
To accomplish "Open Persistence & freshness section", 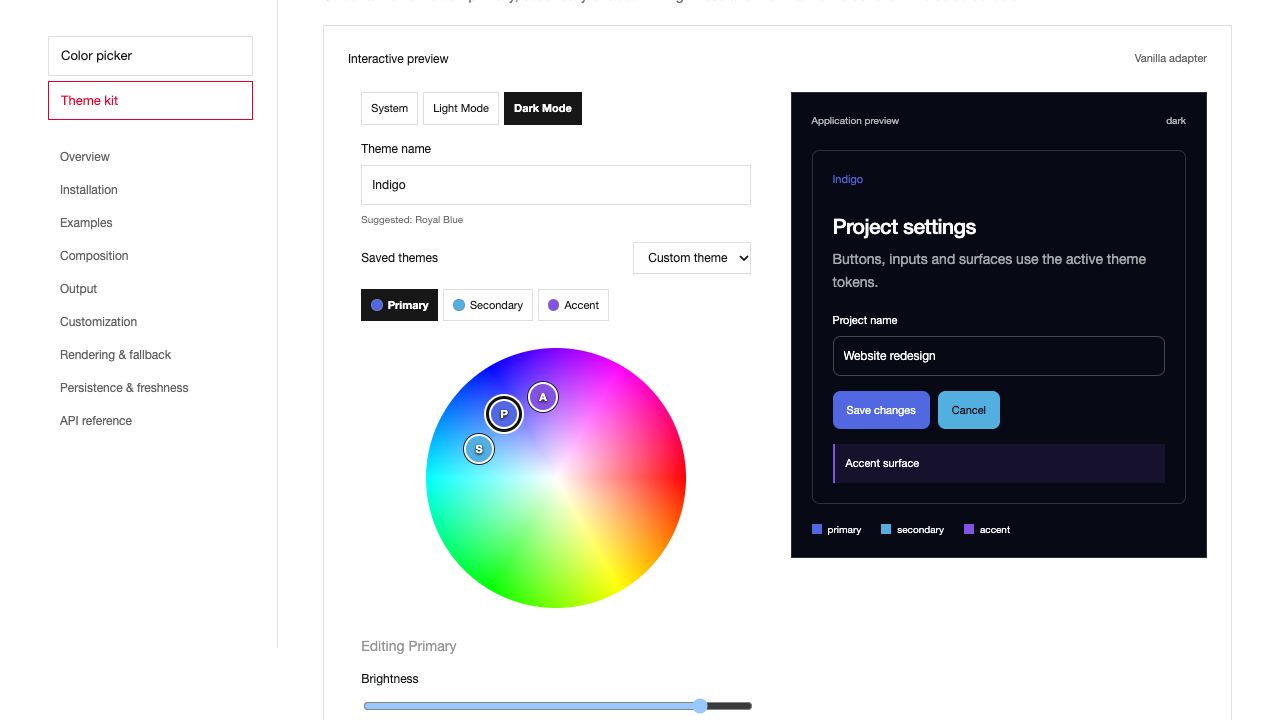I will pos(124,388).
